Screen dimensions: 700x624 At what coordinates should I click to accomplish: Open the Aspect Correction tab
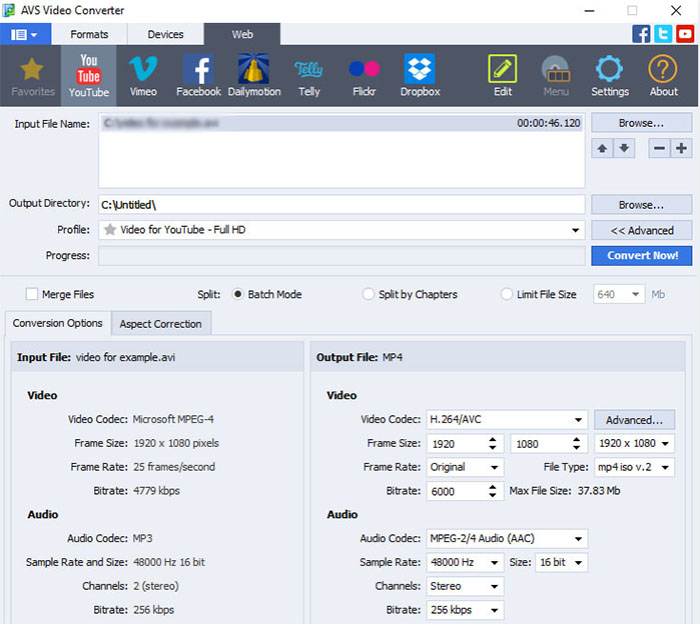coord(161,324)
